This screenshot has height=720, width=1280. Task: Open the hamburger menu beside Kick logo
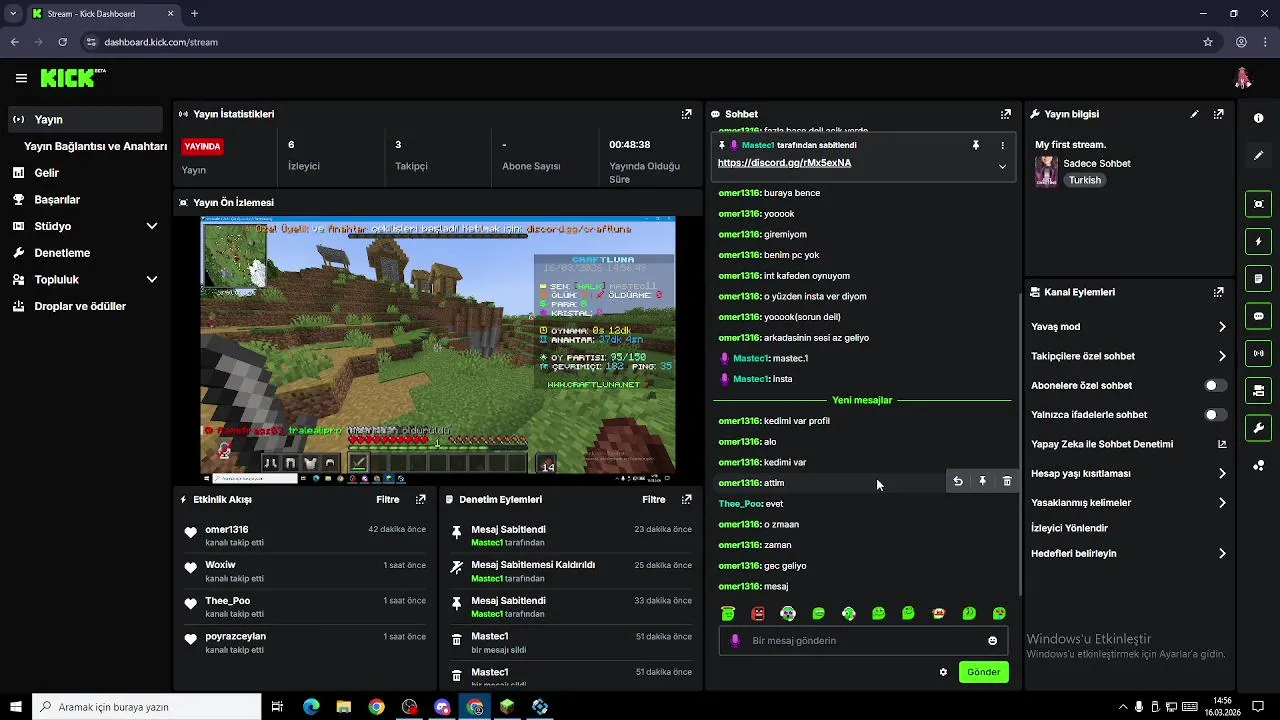[21, 78]
